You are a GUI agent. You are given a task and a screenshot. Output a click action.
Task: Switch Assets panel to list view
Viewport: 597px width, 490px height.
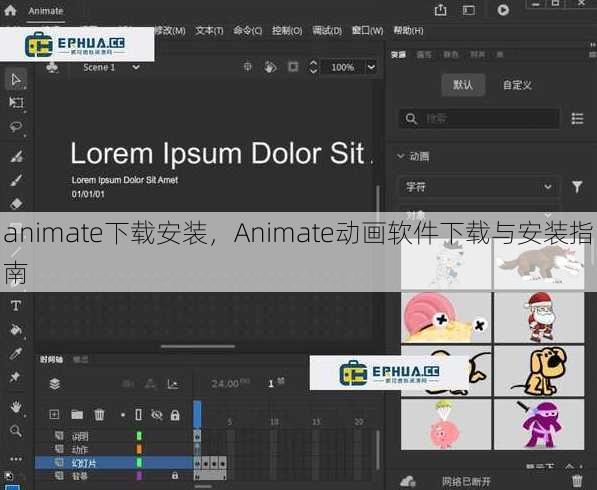[577, 118]
